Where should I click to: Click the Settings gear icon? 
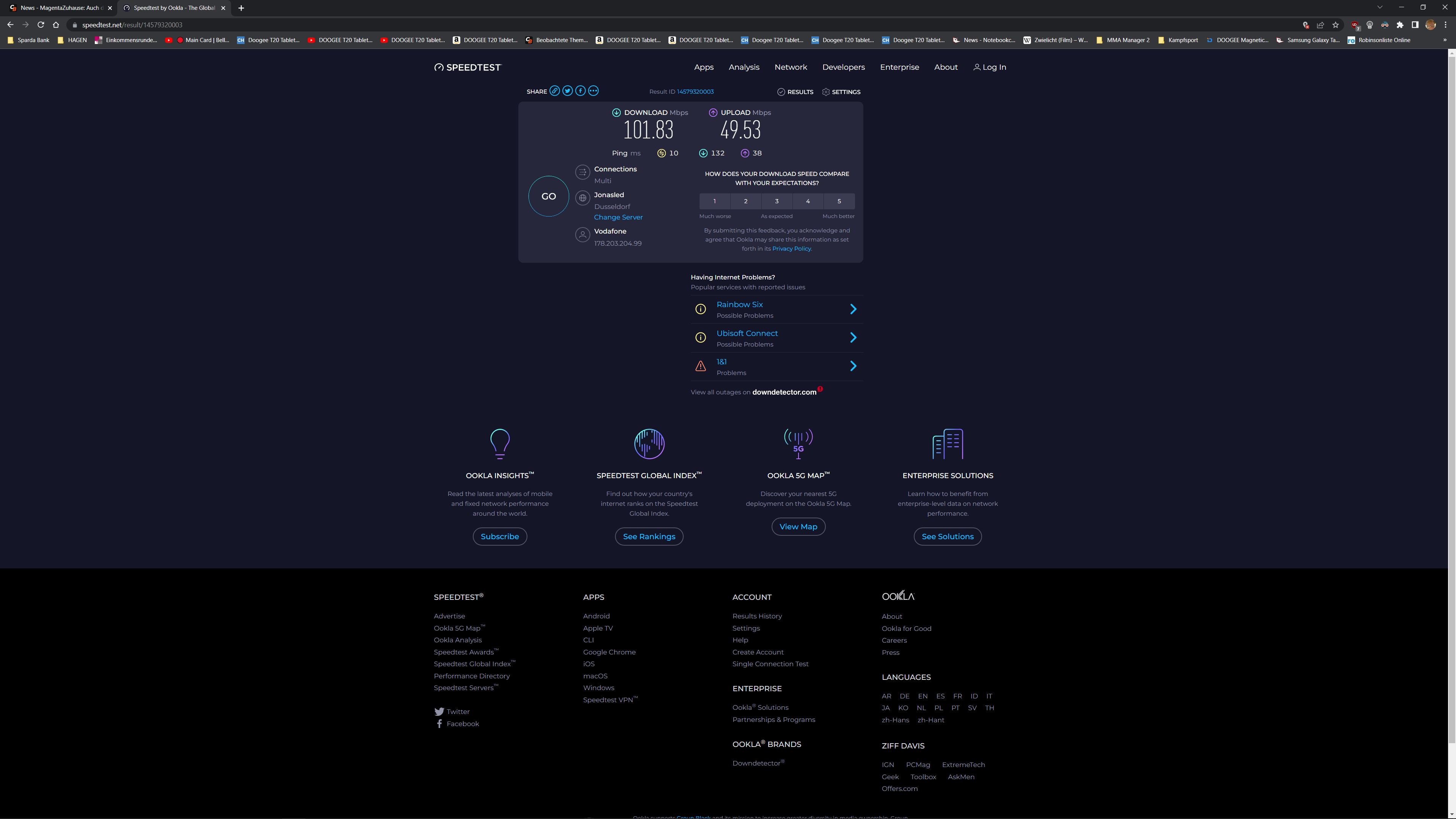pyautogui.click(x=826, y=91)
